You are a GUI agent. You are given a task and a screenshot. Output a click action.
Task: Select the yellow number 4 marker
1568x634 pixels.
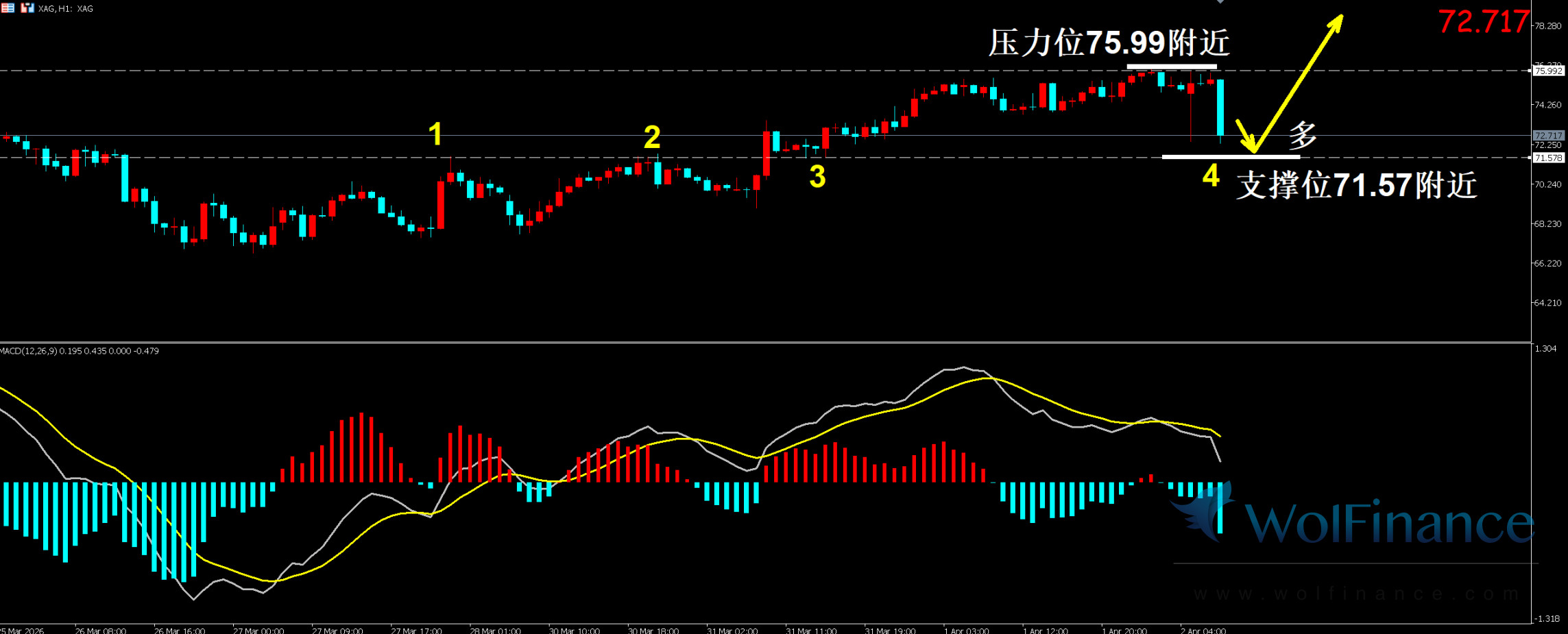click(x=1211, y=176)
